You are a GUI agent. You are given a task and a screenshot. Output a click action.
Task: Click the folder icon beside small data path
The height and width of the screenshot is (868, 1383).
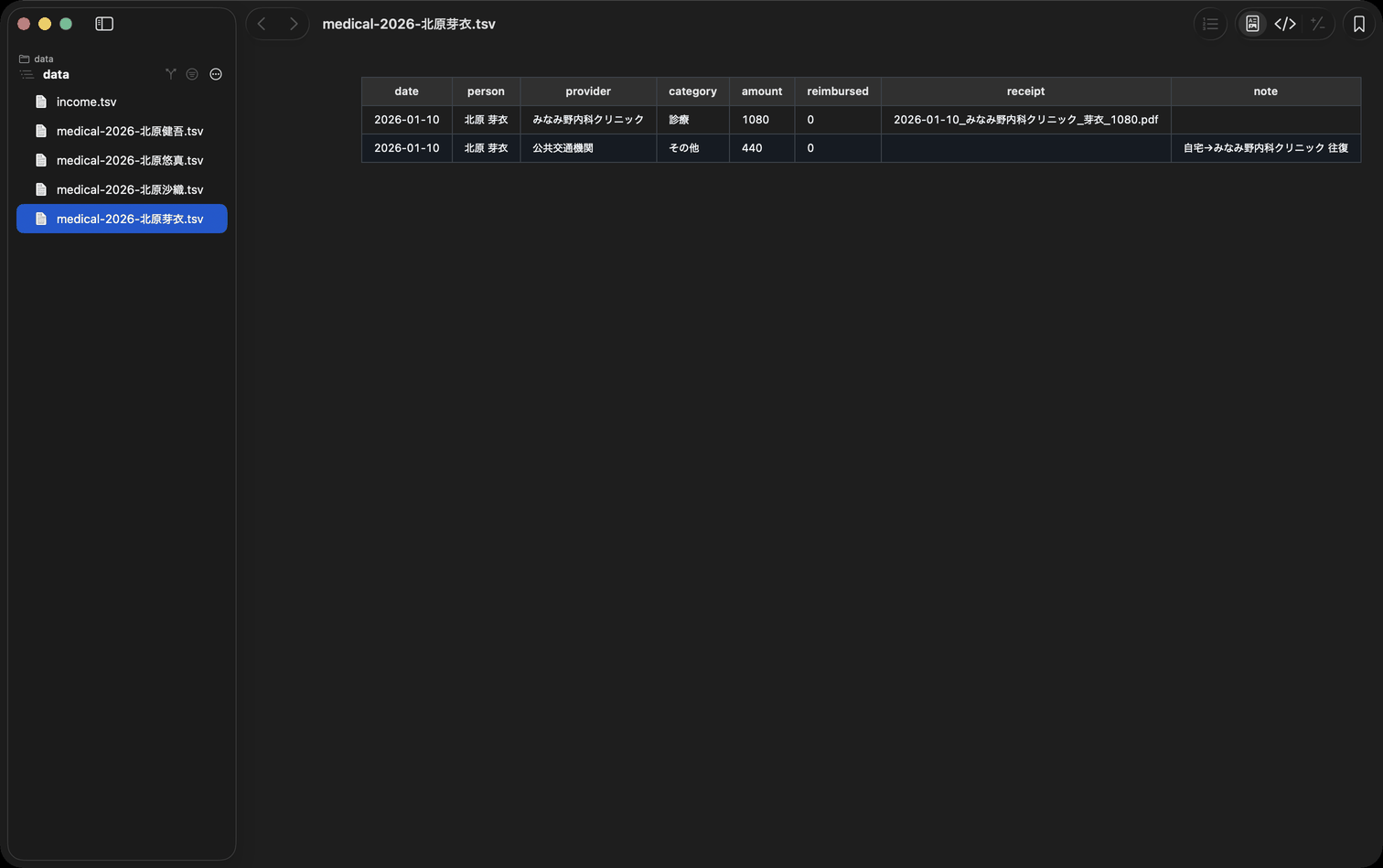click(25, 59)
